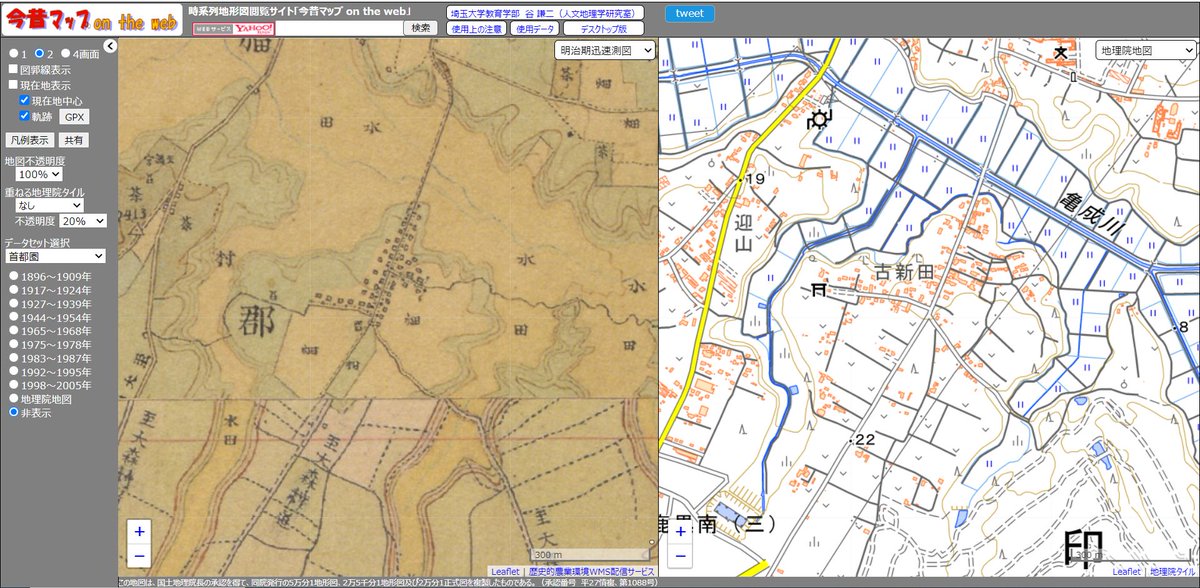
Task: Click the 郡 character on the historical map
Action: 258,320
